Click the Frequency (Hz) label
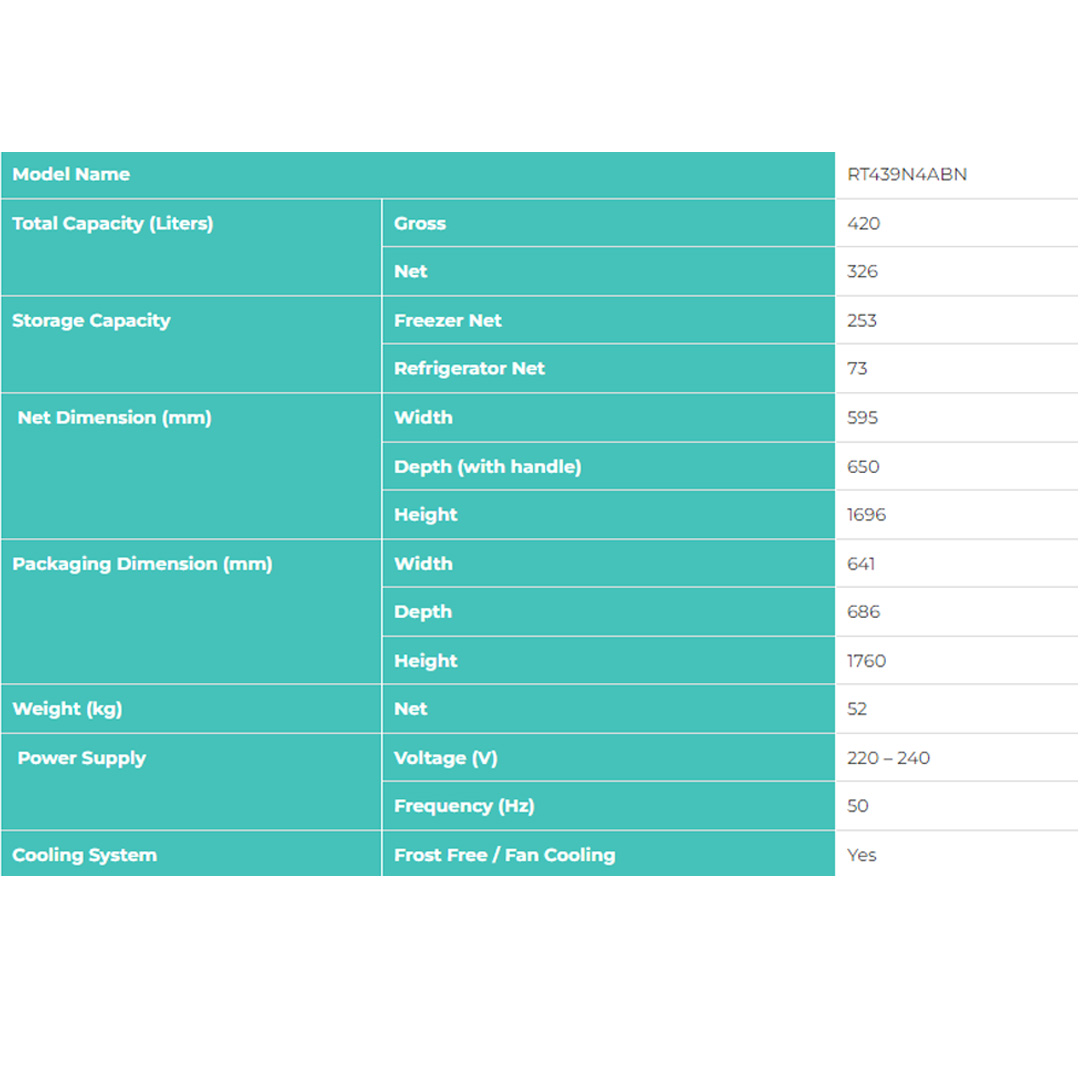 [x=457, y=806]
